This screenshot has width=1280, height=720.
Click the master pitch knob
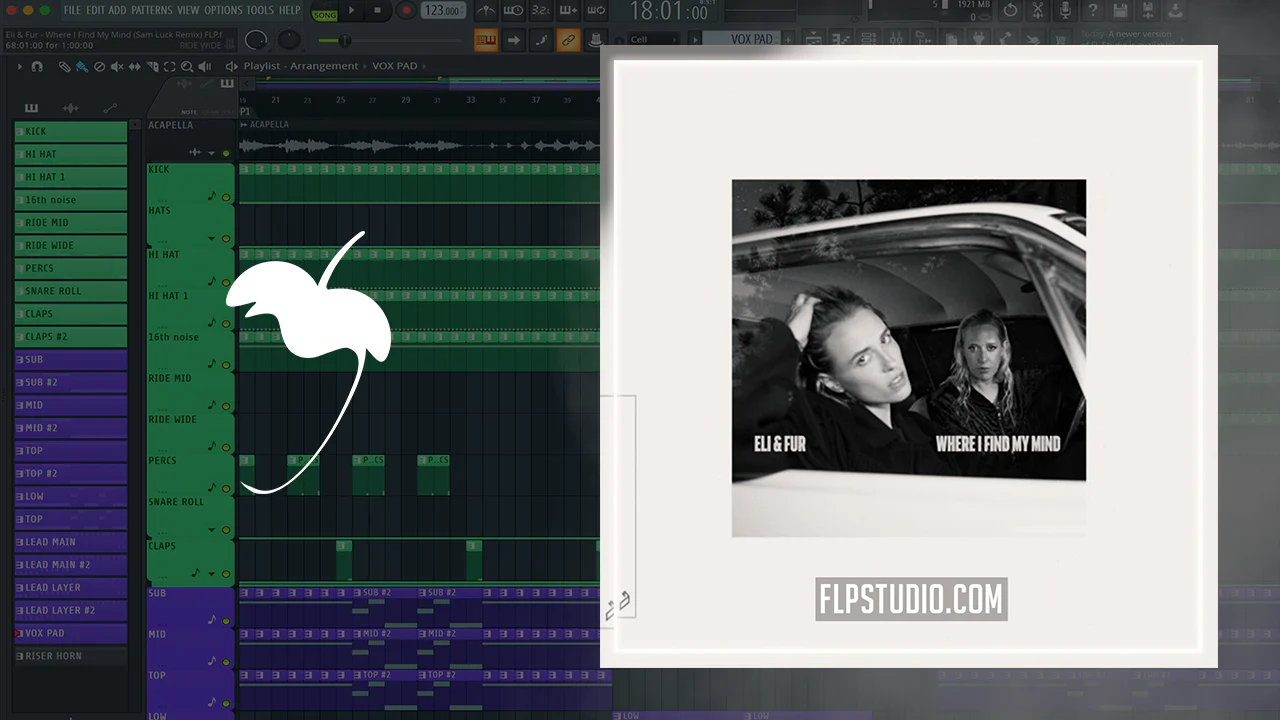pos(289,40)
